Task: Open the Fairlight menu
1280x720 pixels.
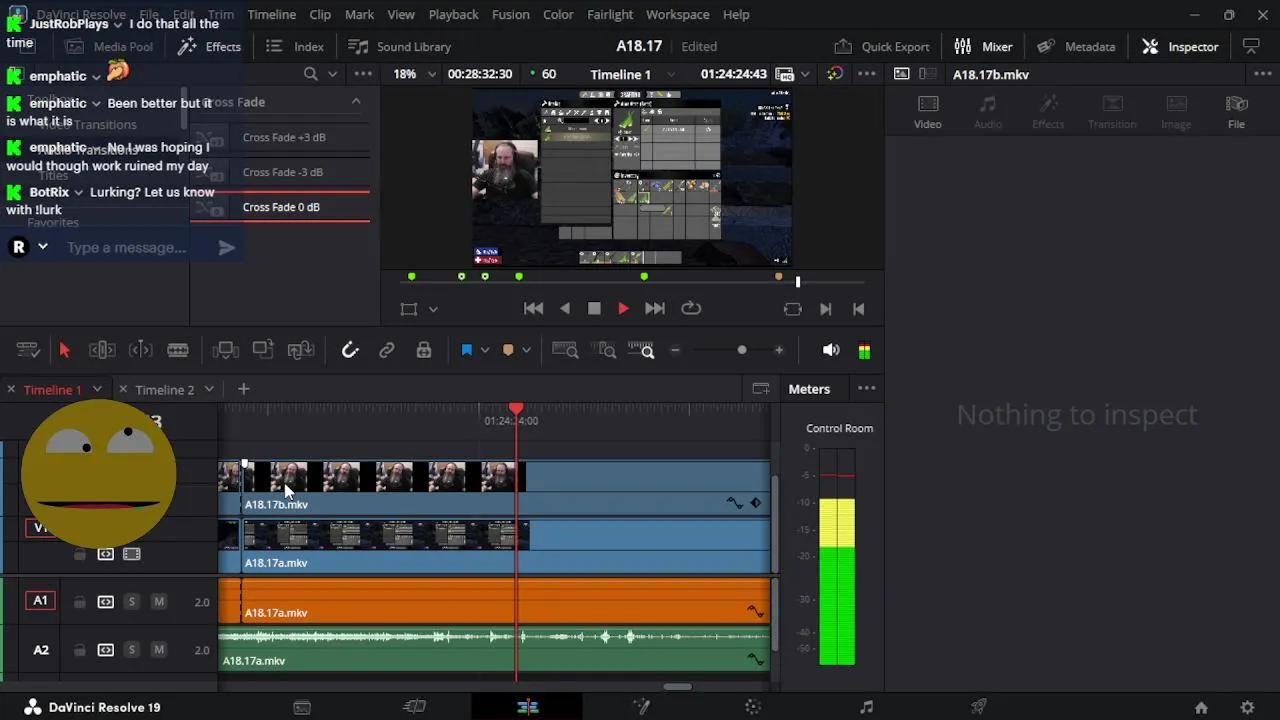Action: [x=610, y=15]
